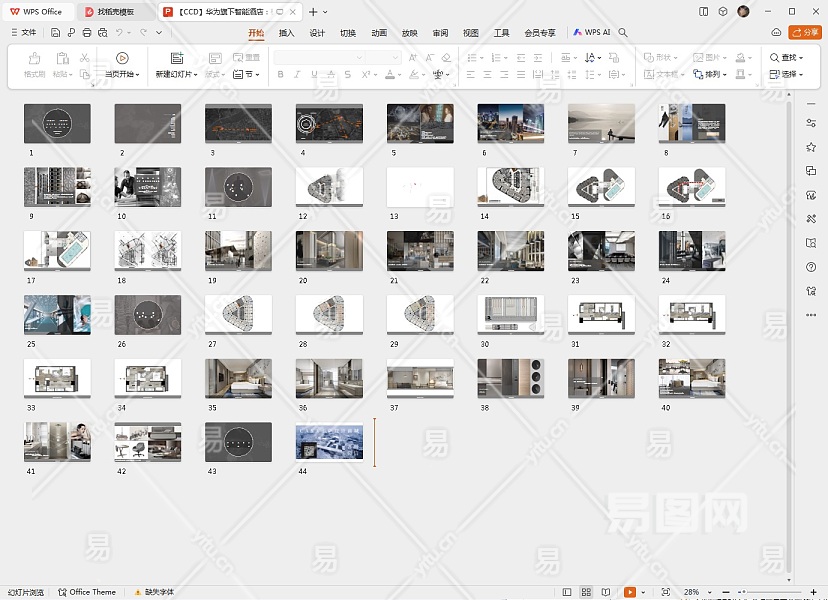Click the orange slideshow play button in status bar
This screenshot has height=600, width=828.
click(630, 592)
